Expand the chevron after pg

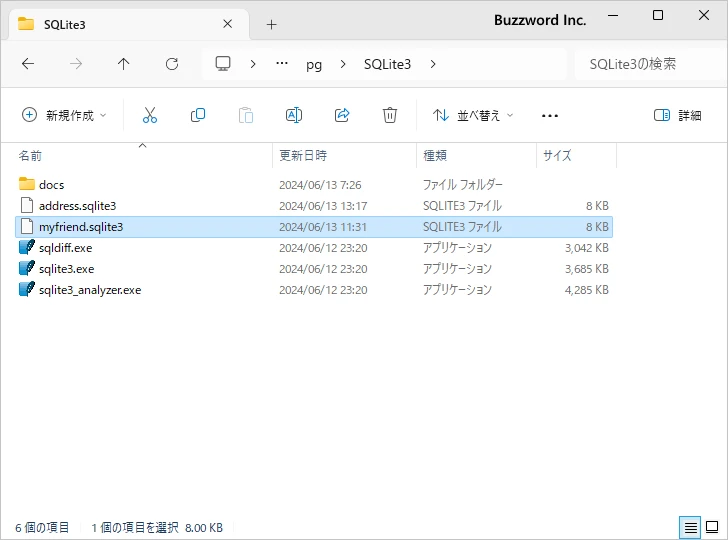click(343, 64)
